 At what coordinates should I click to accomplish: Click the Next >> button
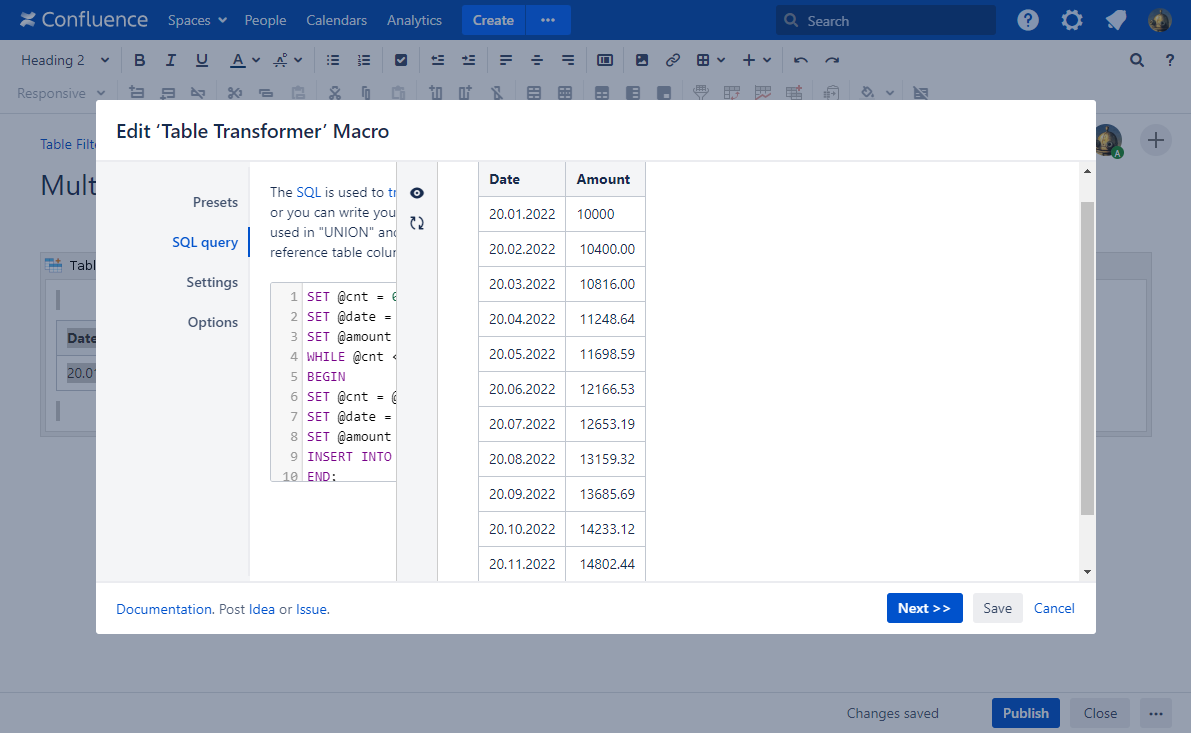pos(924,608)
